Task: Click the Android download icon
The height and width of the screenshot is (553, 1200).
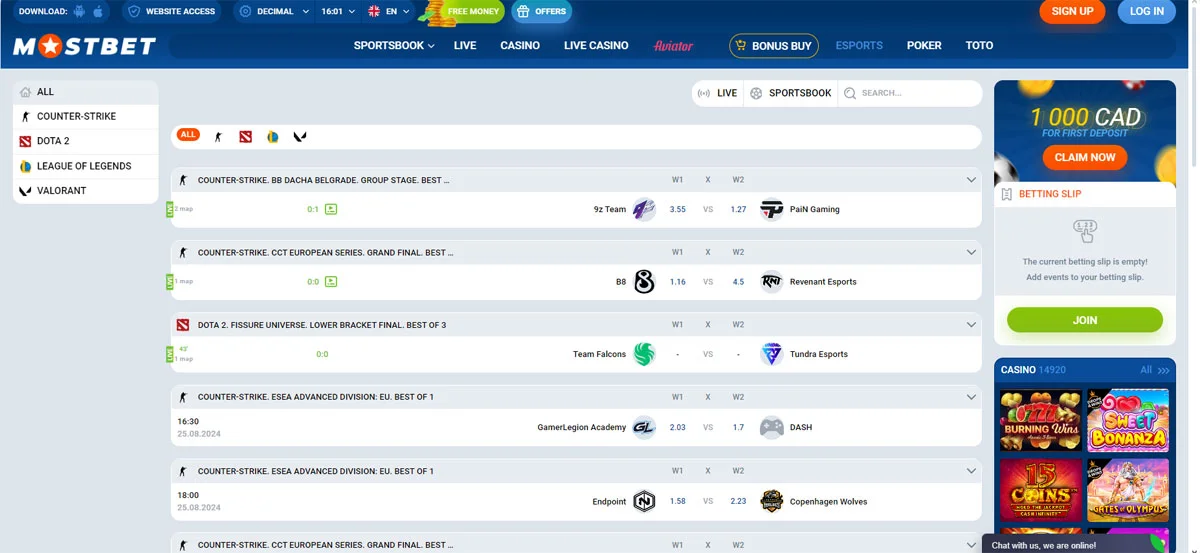Action: 80,12
